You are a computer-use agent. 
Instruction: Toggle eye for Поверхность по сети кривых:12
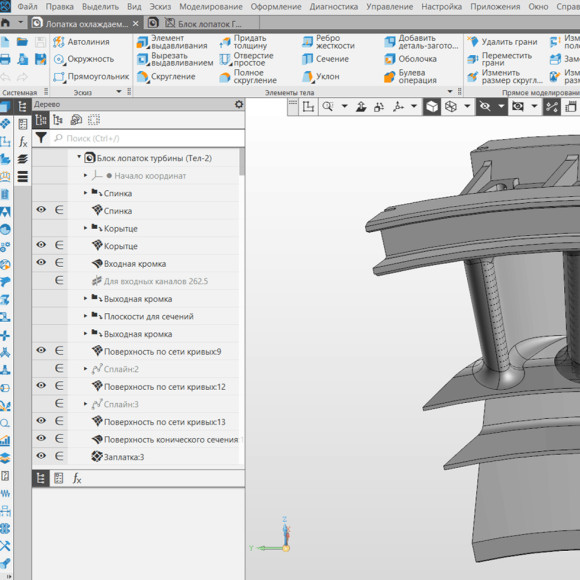(41, 386)
